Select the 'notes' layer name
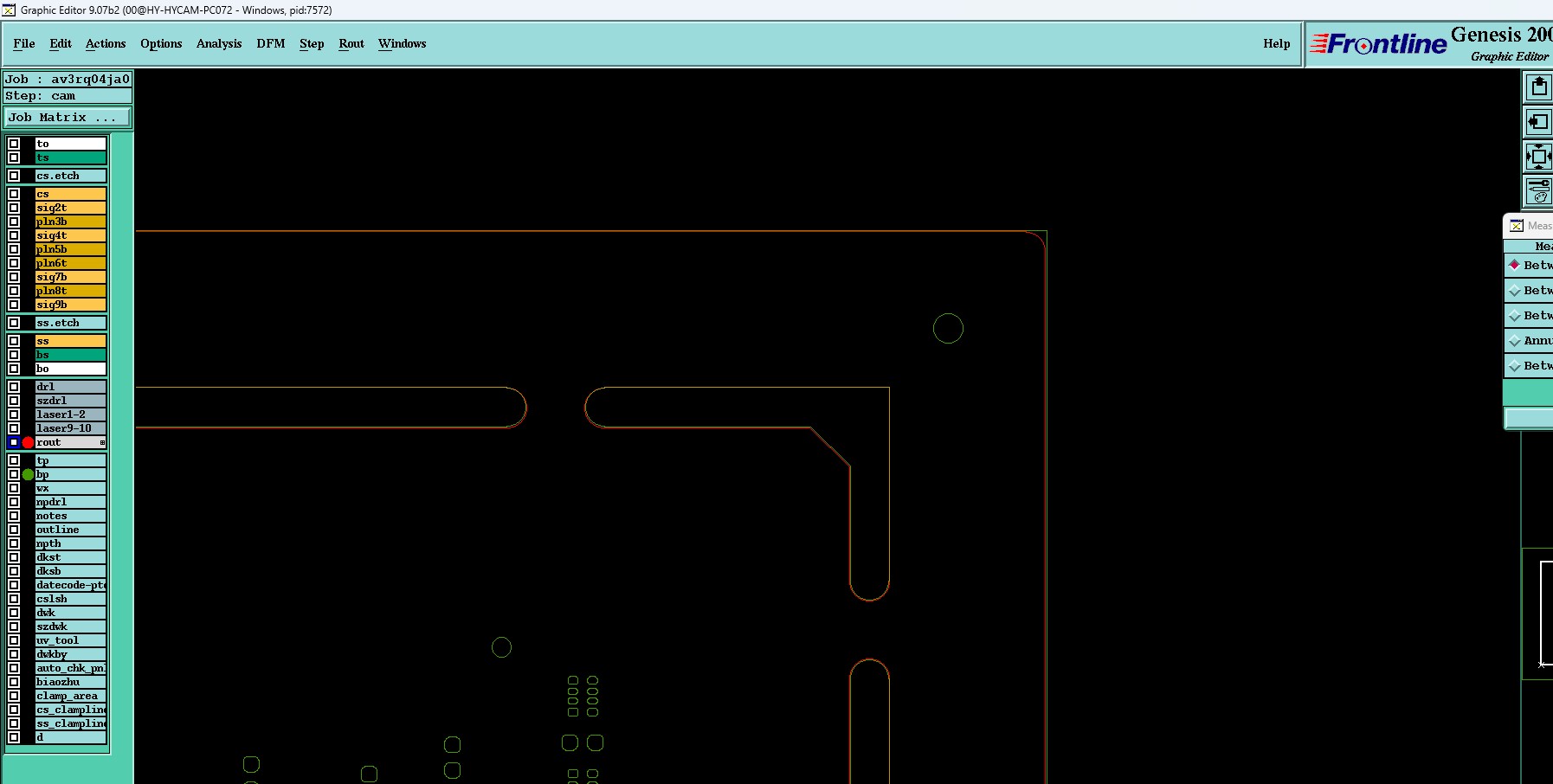 (x=71, y=516)
